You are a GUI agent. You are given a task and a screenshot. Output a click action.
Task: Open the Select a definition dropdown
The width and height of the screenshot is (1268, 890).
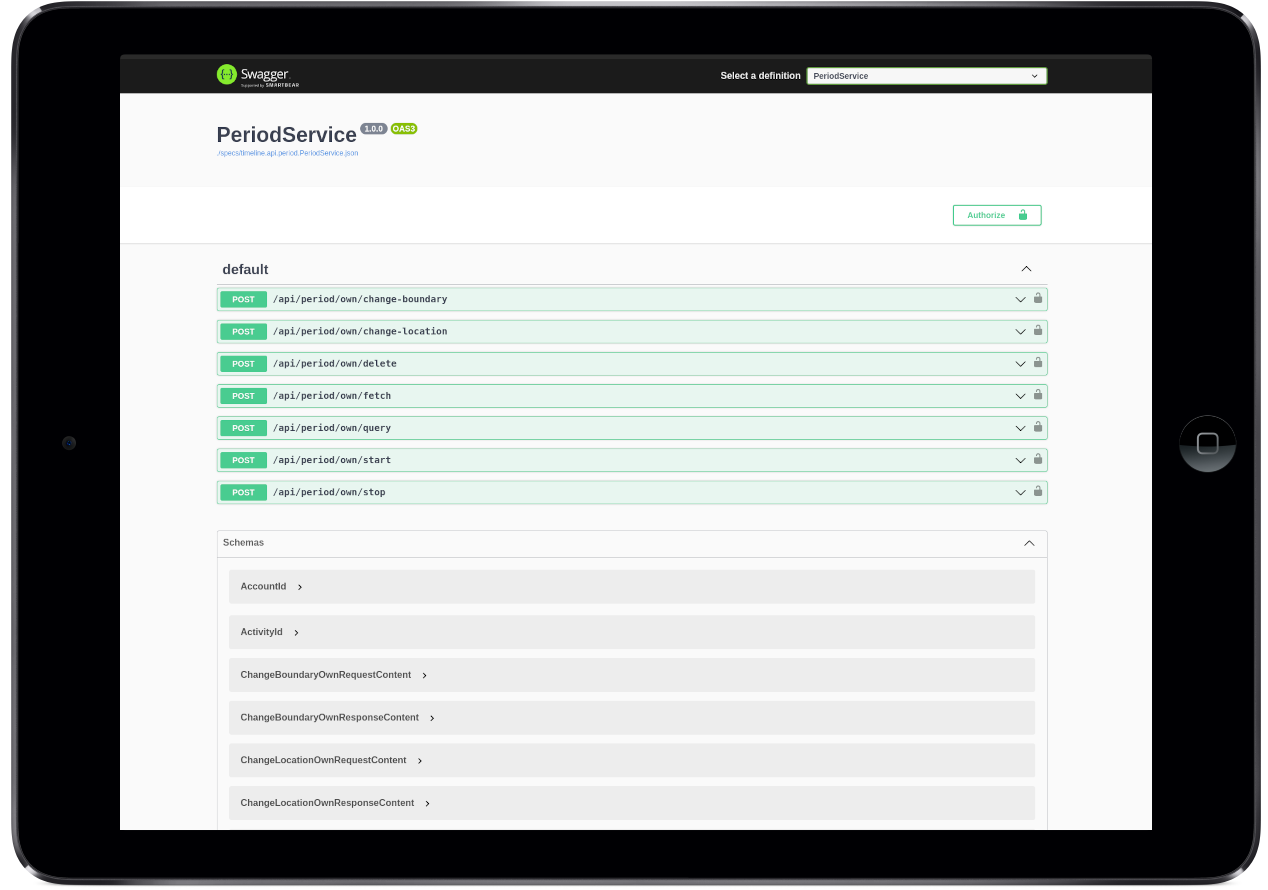click(x=926, y=76)
